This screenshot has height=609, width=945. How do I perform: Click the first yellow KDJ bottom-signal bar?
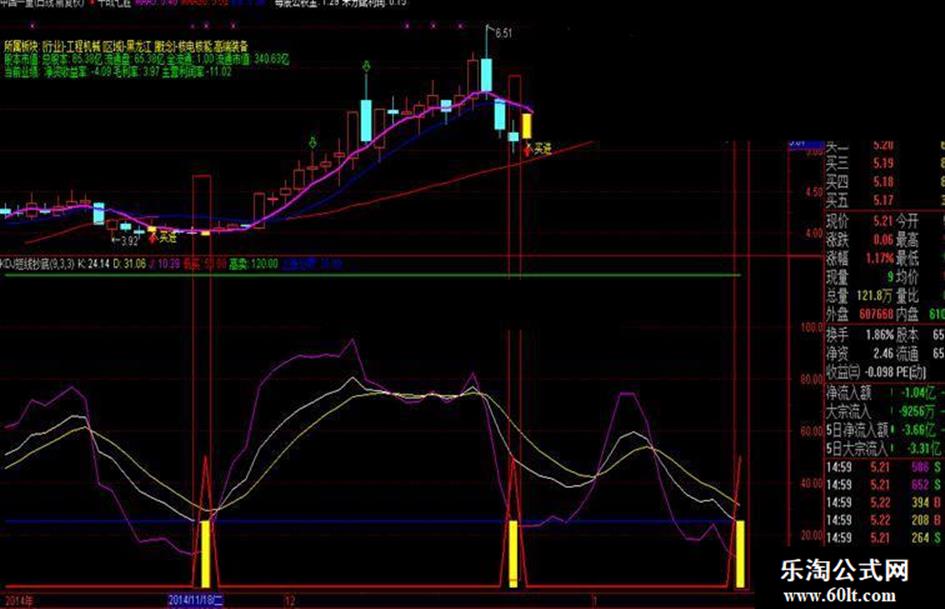tap(206, 554)
